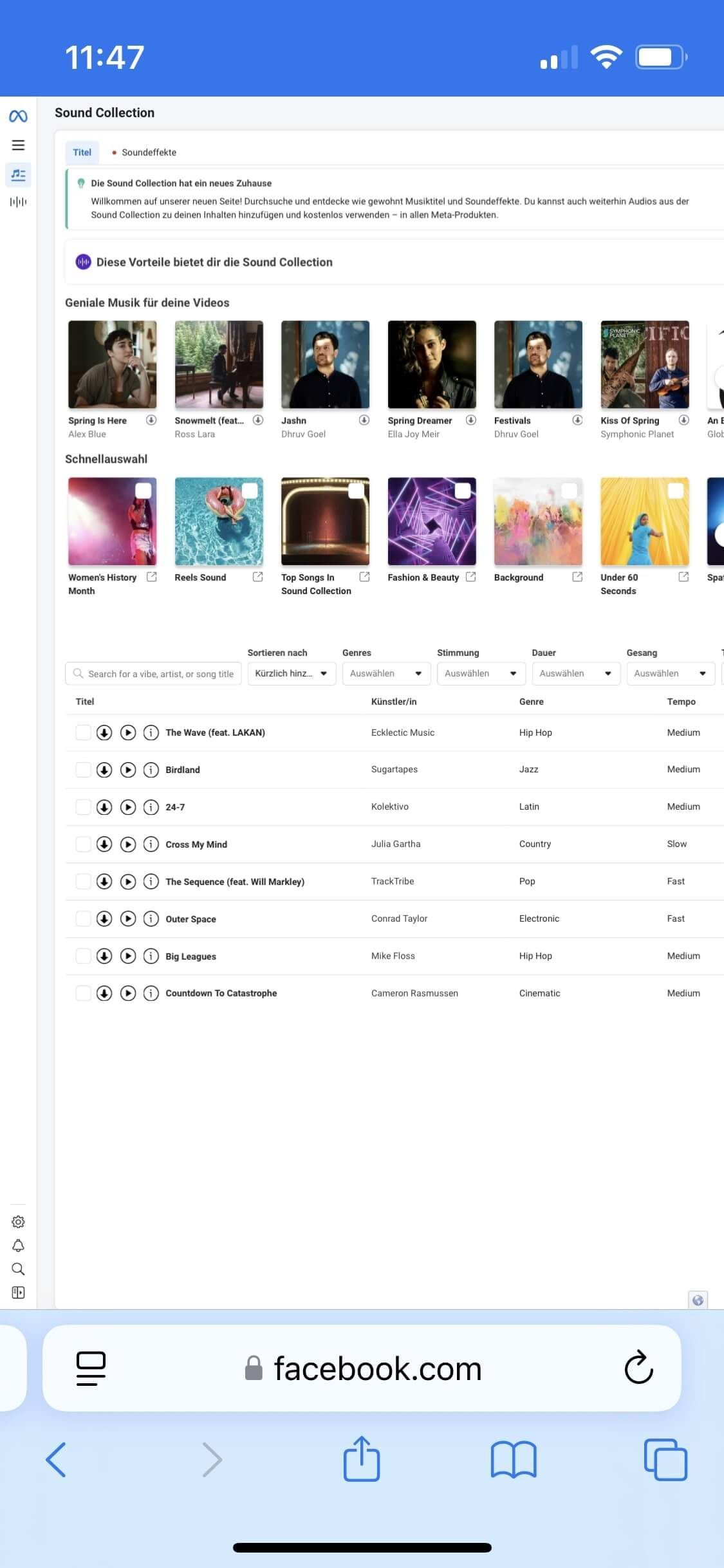Open the Reels Sound pool thumbnail
Viewport: 724px width, 1568px height.
[219, 521]
